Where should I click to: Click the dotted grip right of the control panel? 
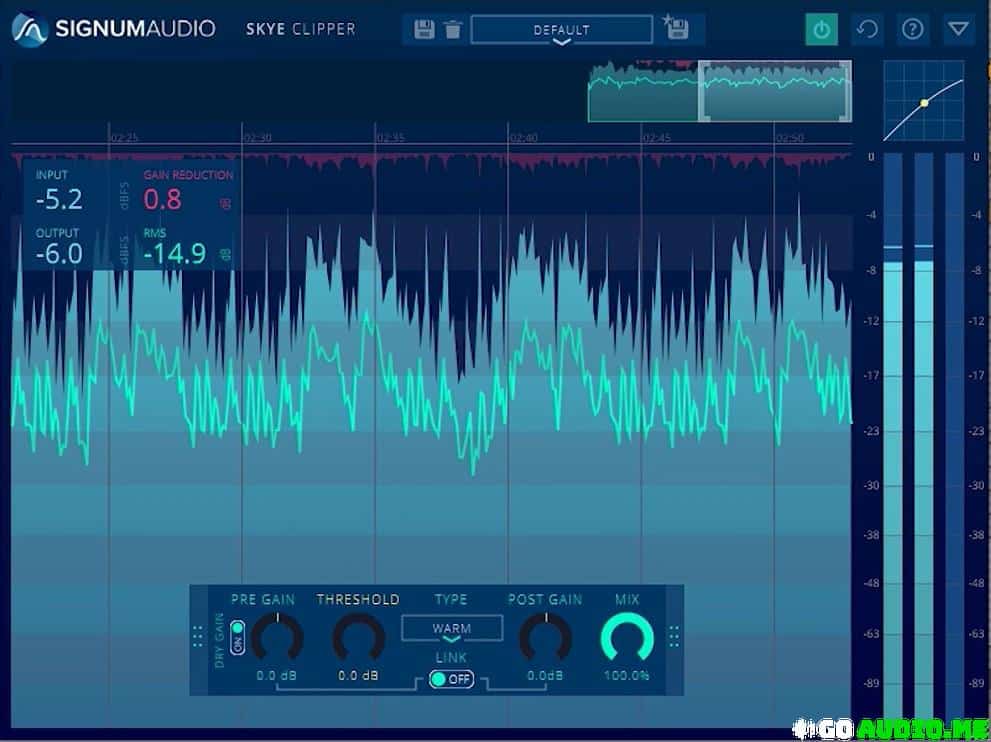point(674,637)
